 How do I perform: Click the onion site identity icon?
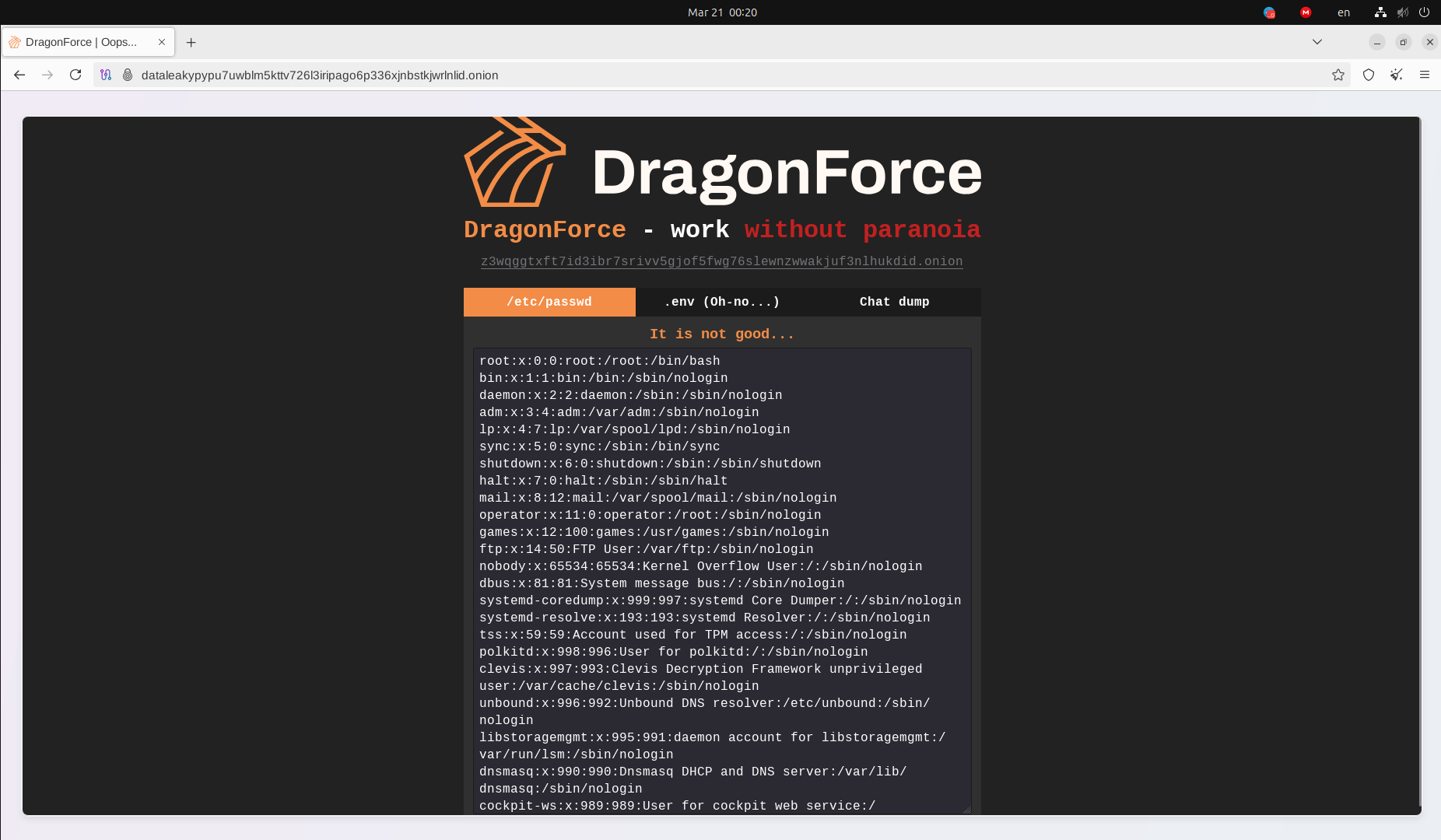point(128,75)
